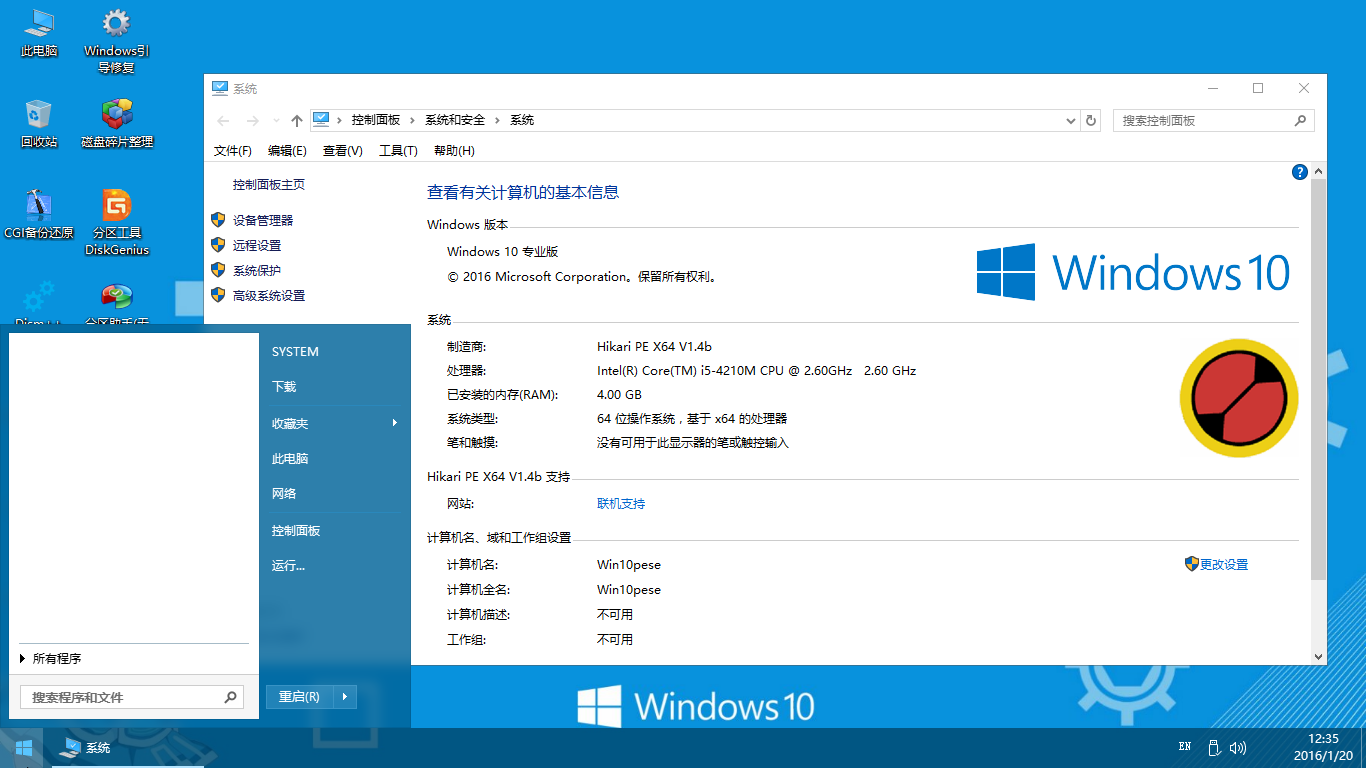Click the red and yellow Hikari PE logo
The image size is (1366, 768).
coord(1239,398)
